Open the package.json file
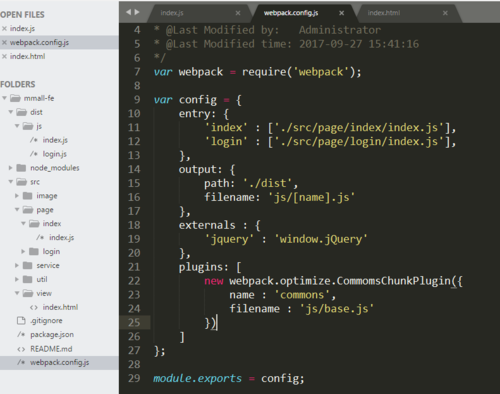Screen dimensions: 500x394 (52, 335)
